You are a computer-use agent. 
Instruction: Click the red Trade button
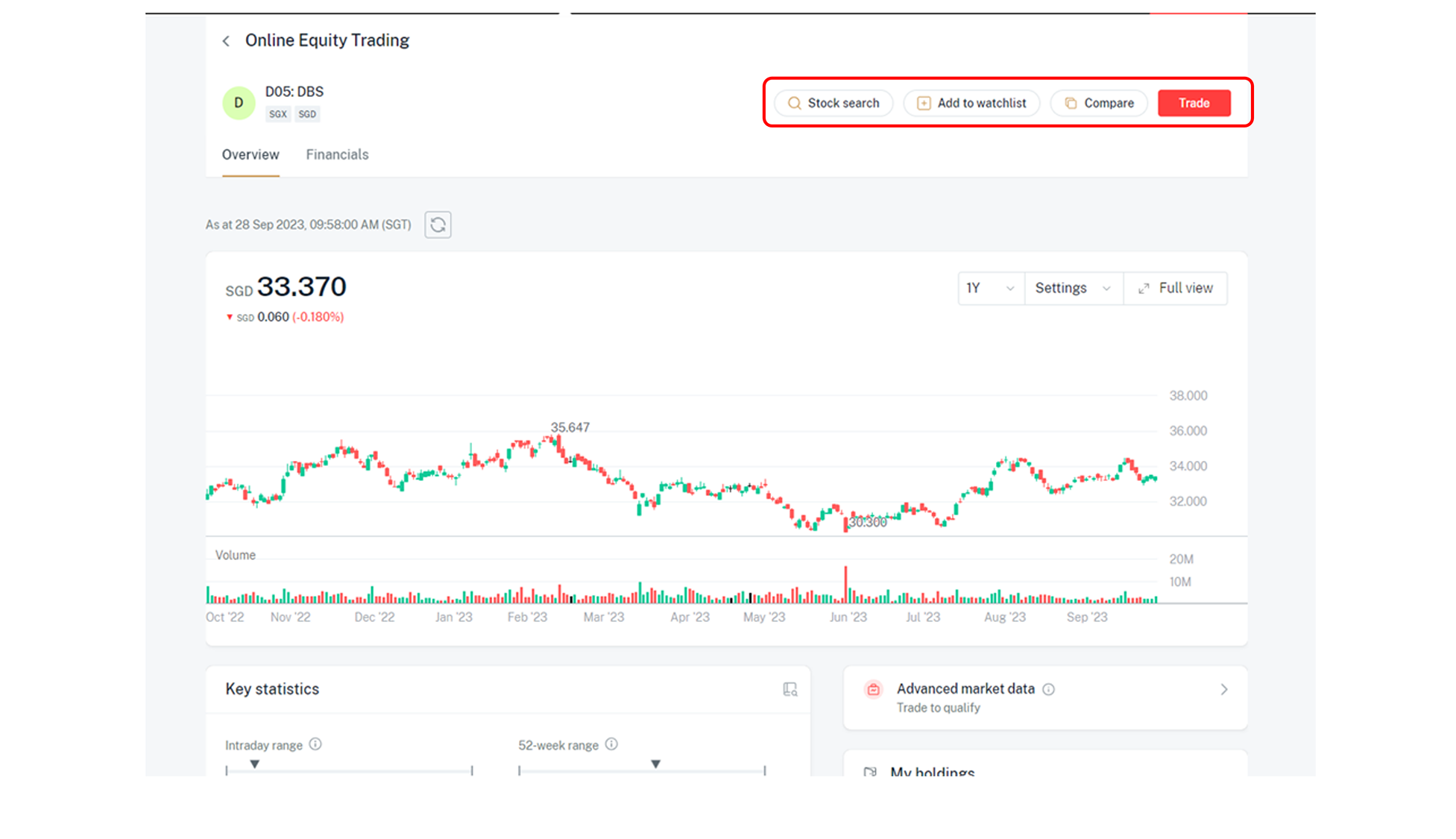pyautogui.click(x=1194, y=103)
